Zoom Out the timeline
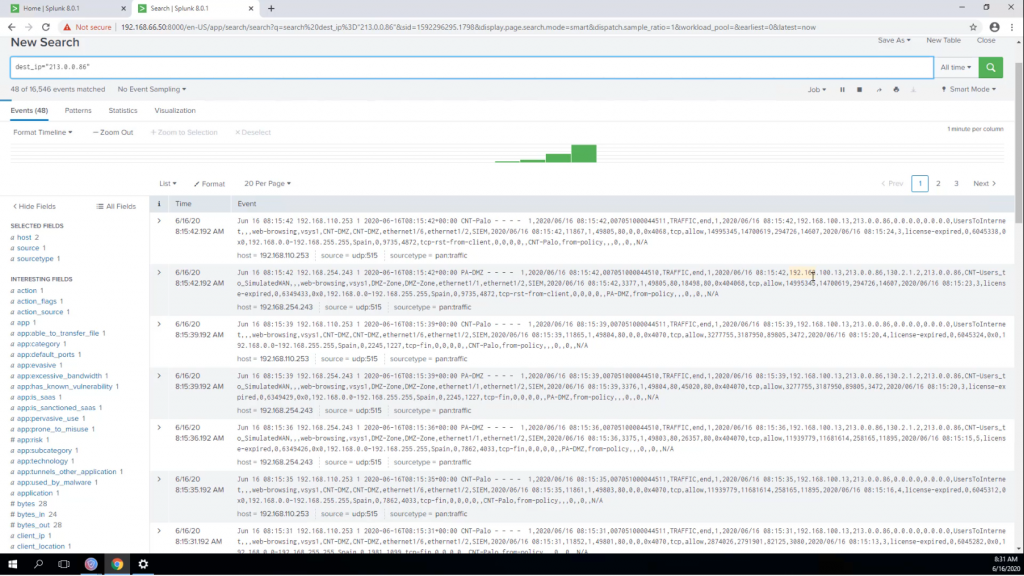The width and height of the screenshot is (1024, 576). [x=113, y=133]
